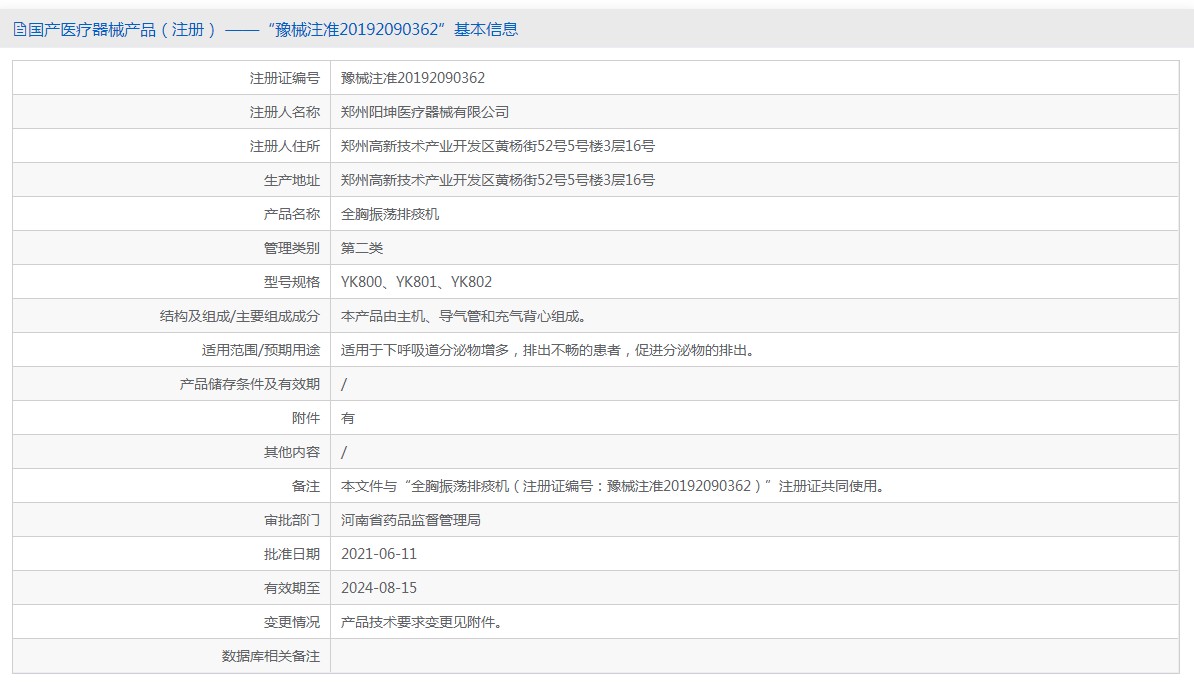Viewport: 1194px width, 683px height.
Task: Click the document icon beside the page title
Action: click(x=20, y=30)
